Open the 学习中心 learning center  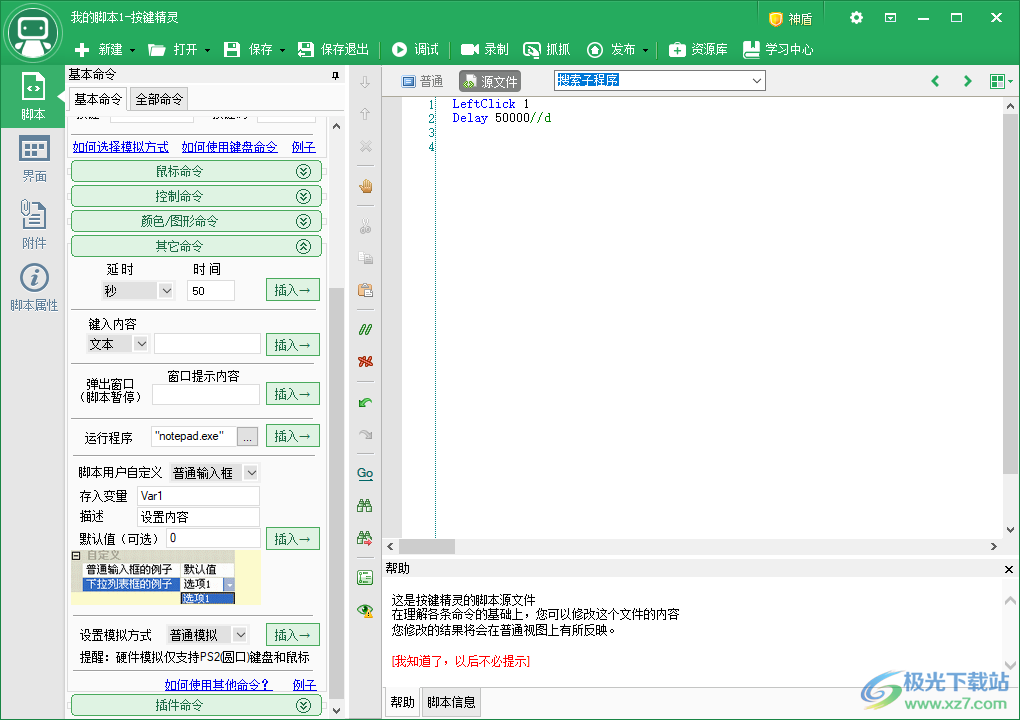[778, 49]
